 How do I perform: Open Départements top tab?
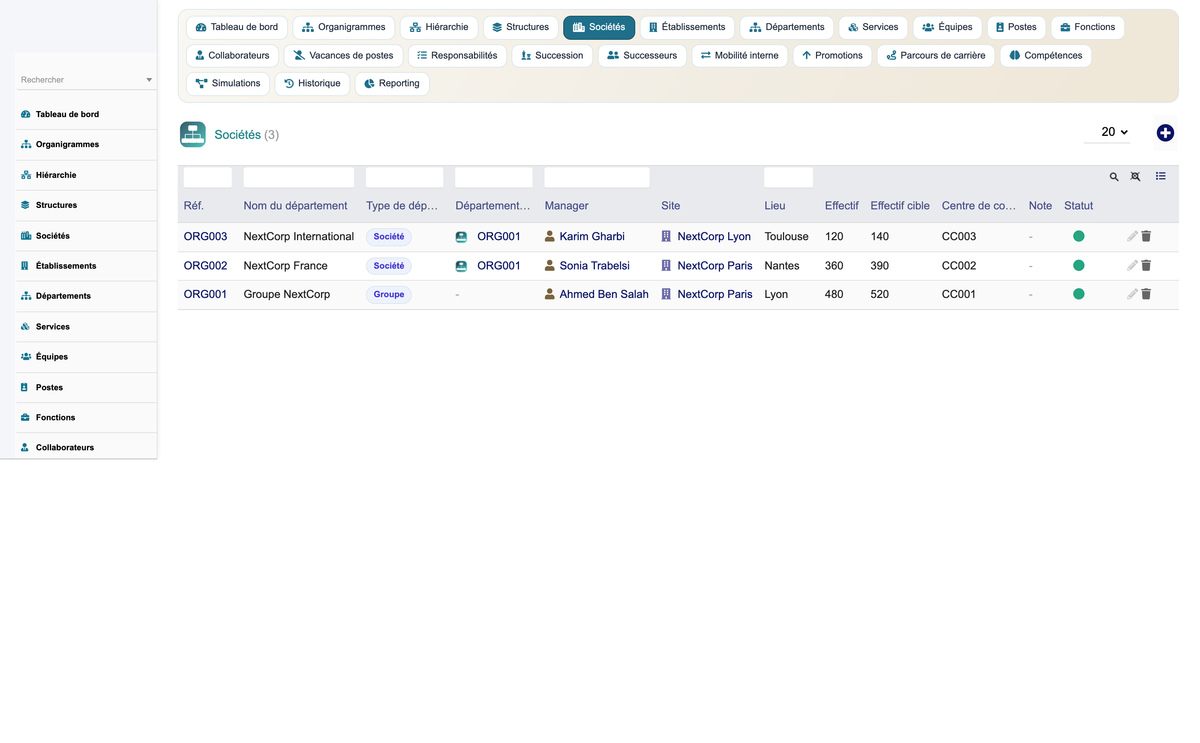pyautogui.click(x=787, y=27)
